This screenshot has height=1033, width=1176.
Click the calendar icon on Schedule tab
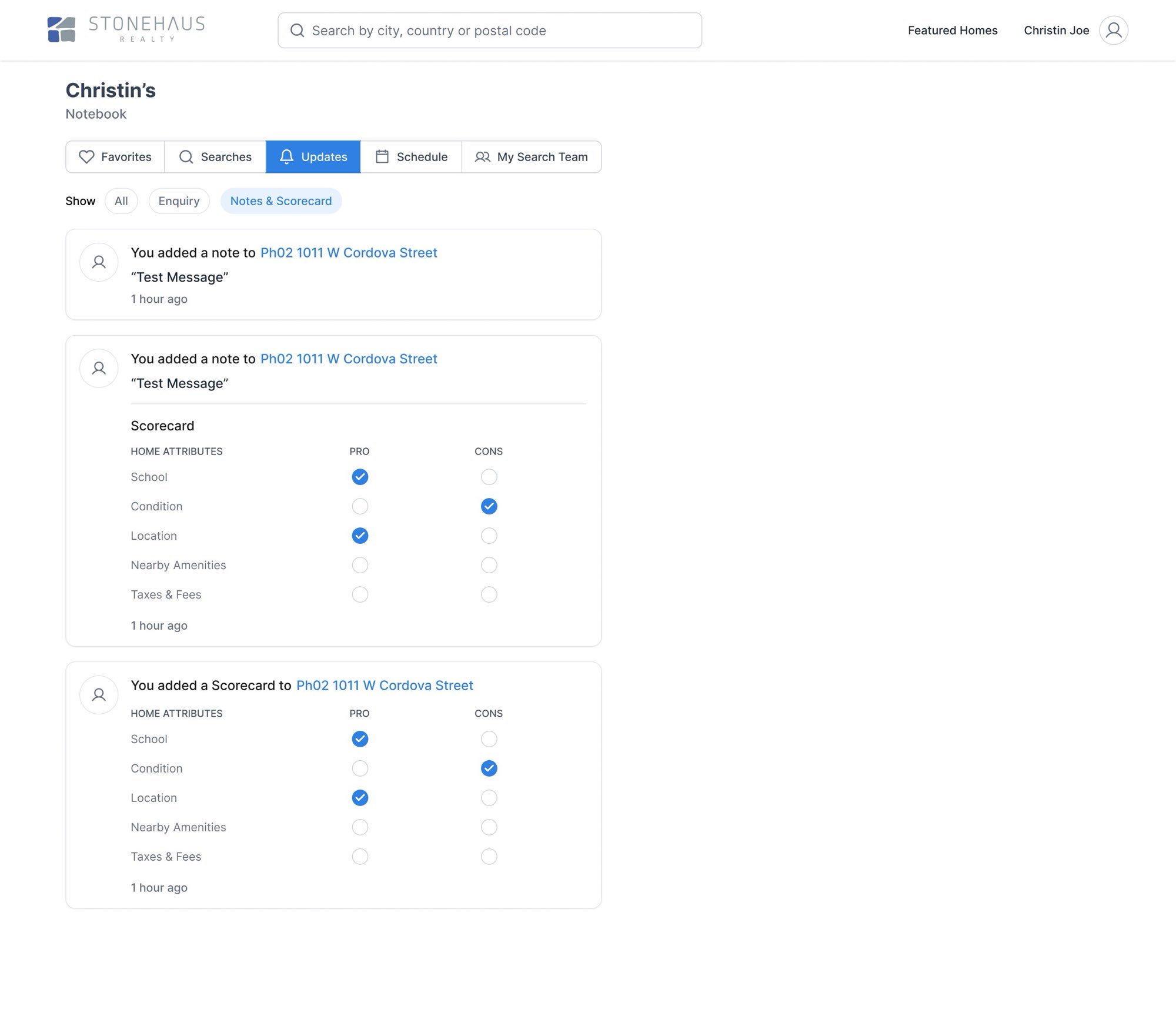coord(382,156)
